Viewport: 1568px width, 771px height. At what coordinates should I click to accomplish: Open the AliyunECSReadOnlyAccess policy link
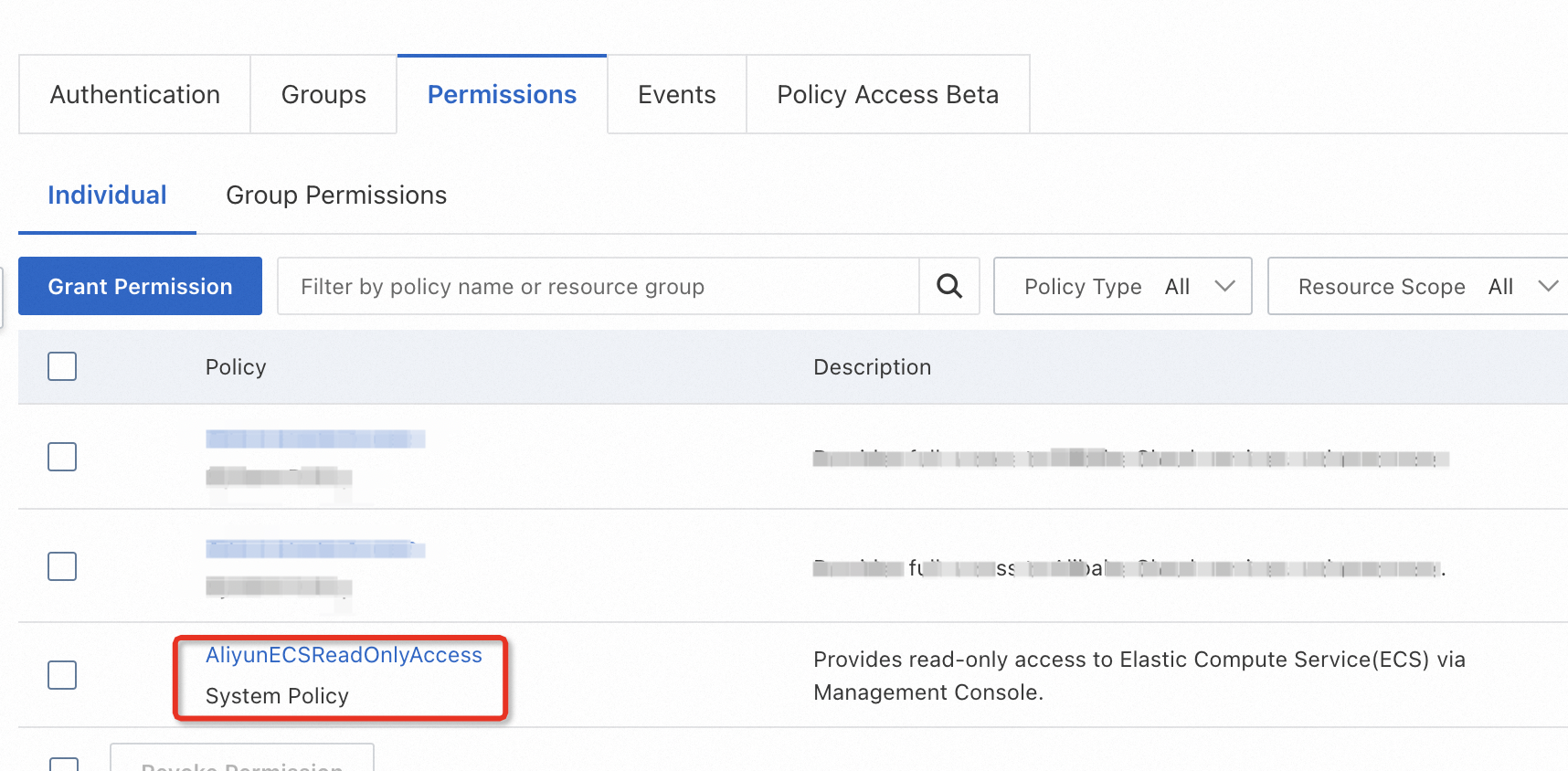pyautogui.click(x=344, y=655)
